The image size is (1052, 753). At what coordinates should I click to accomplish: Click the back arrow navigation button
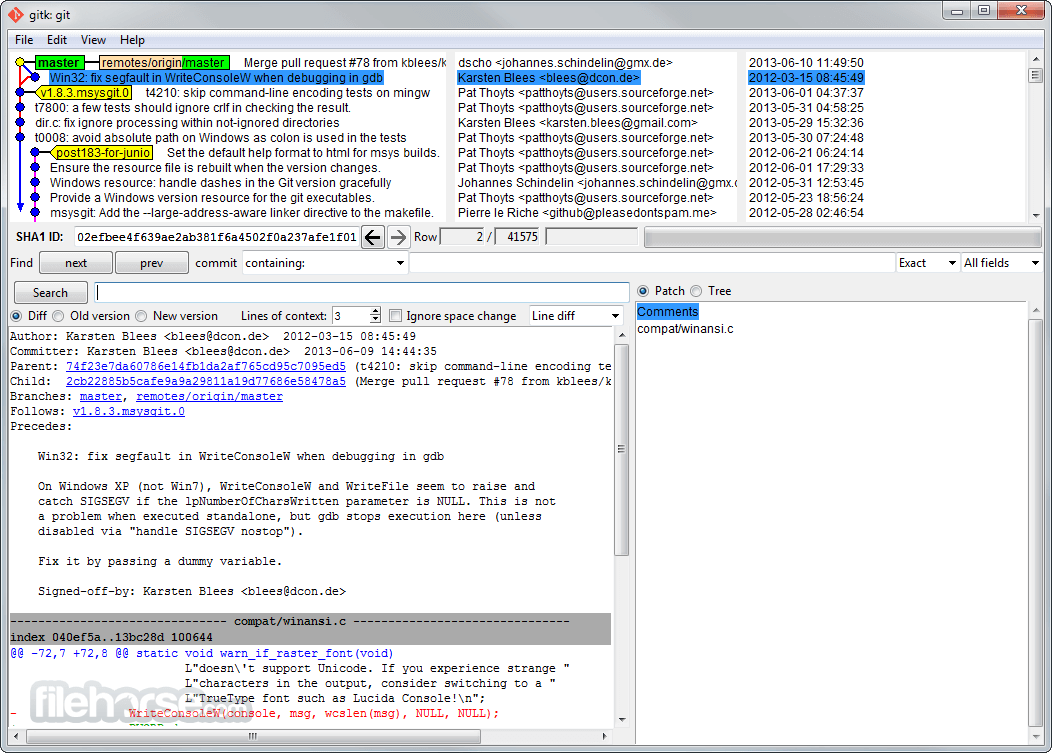373,237
